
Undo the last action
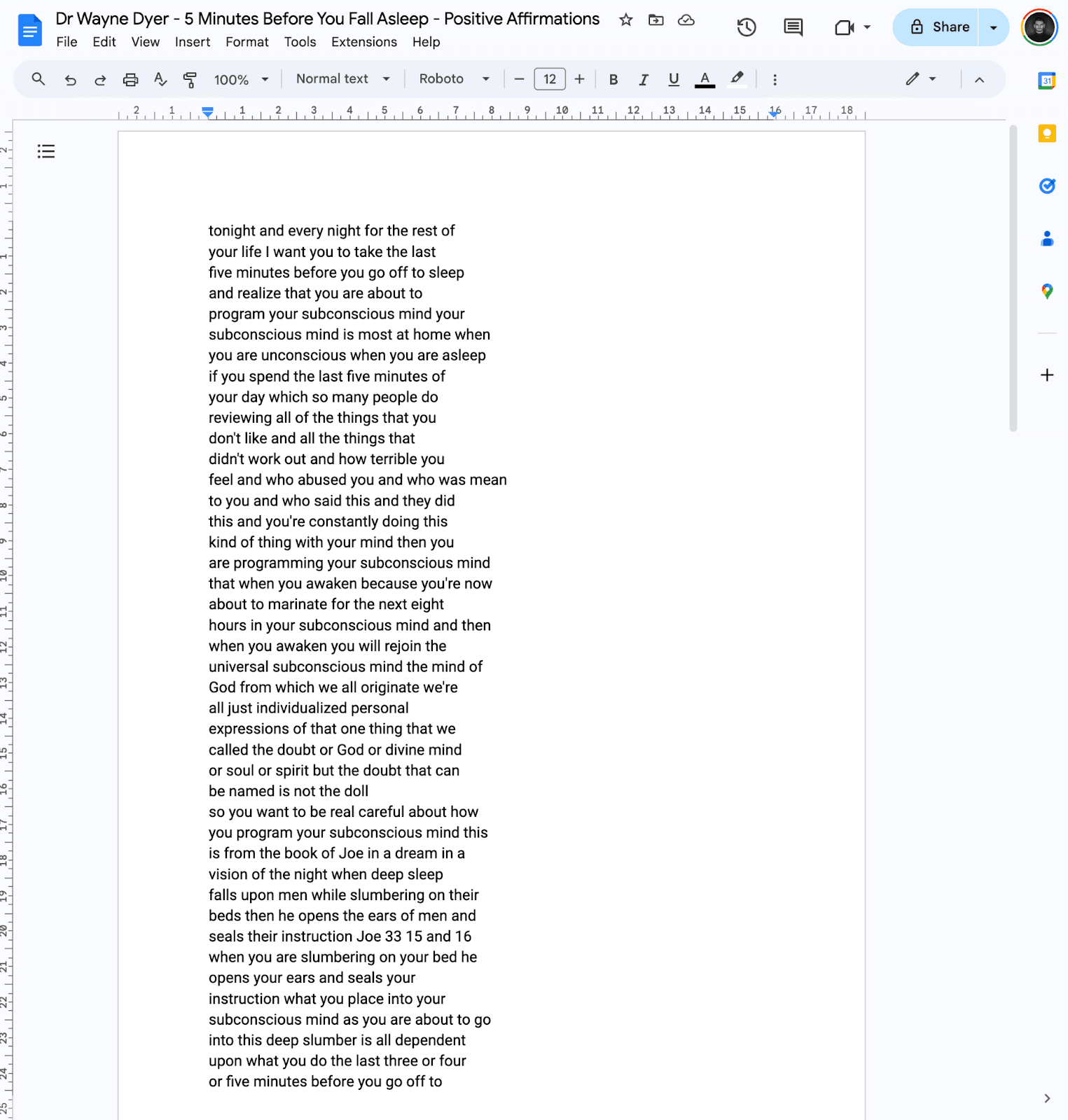(x=70, y=80)
